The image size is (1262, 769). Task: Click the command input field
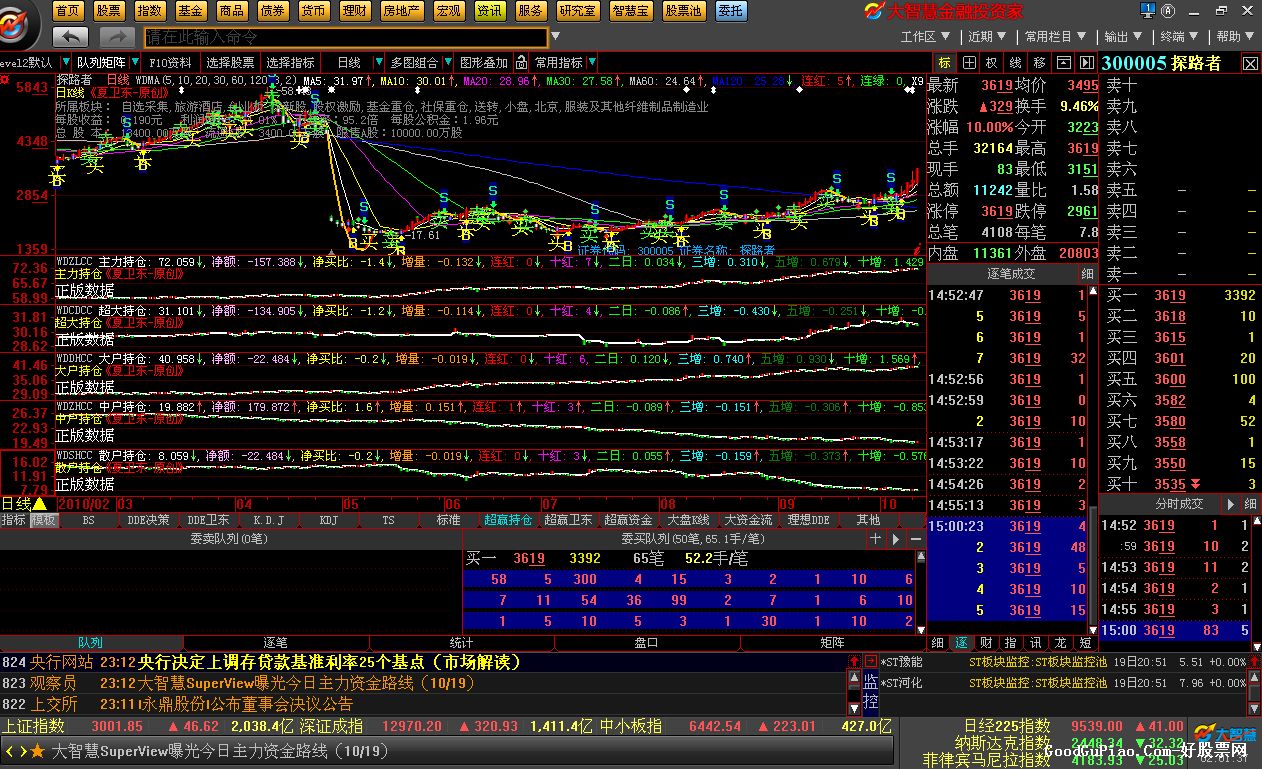click(x=345, y=37)
